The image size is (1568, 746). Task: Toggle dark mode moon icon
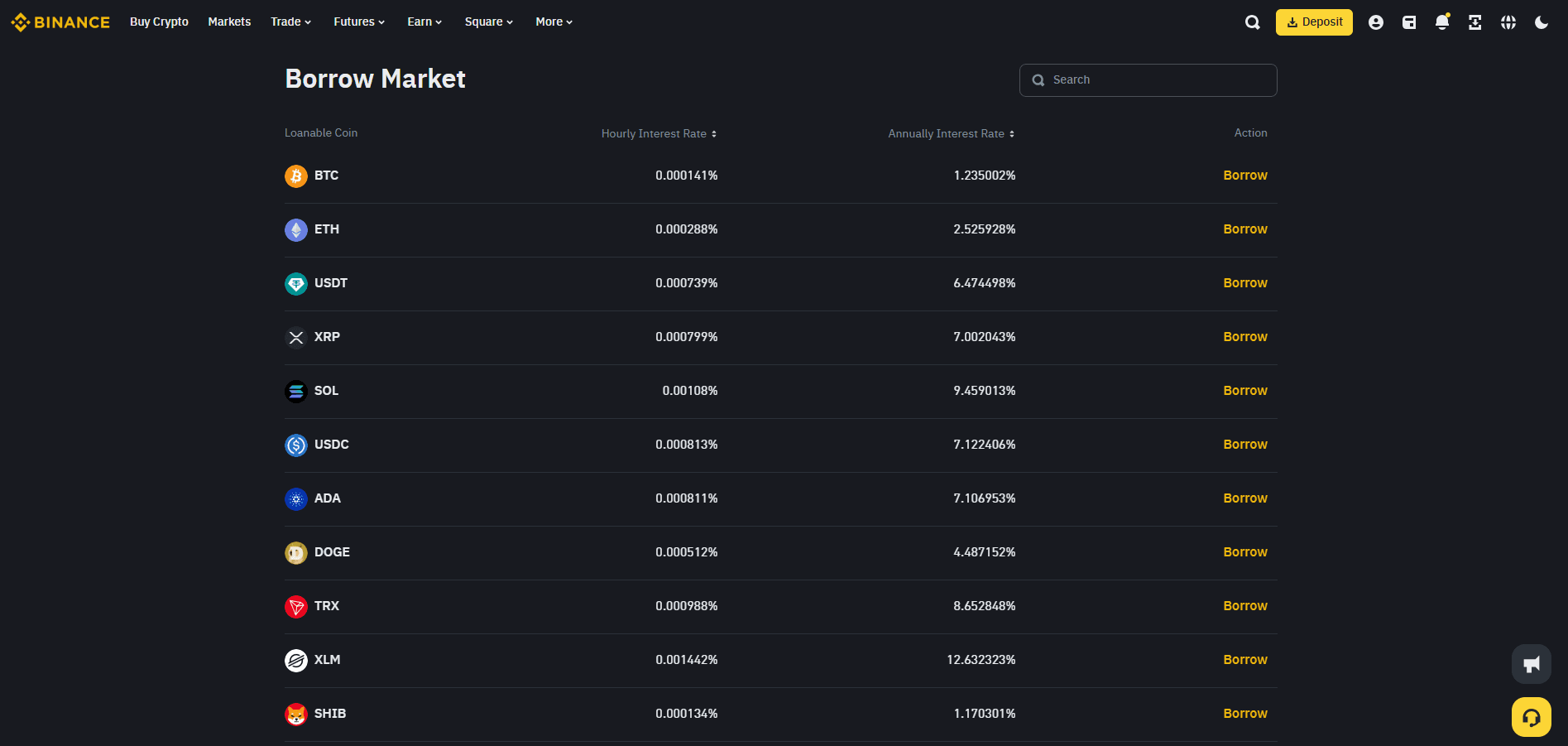pyautogui.click(x=1542, y=22)
